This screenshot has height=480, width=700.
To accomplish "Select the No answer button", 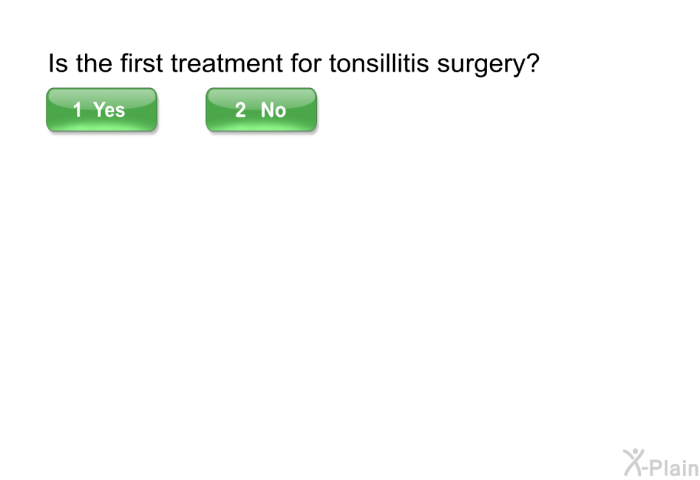I will (x=261, y=110).
